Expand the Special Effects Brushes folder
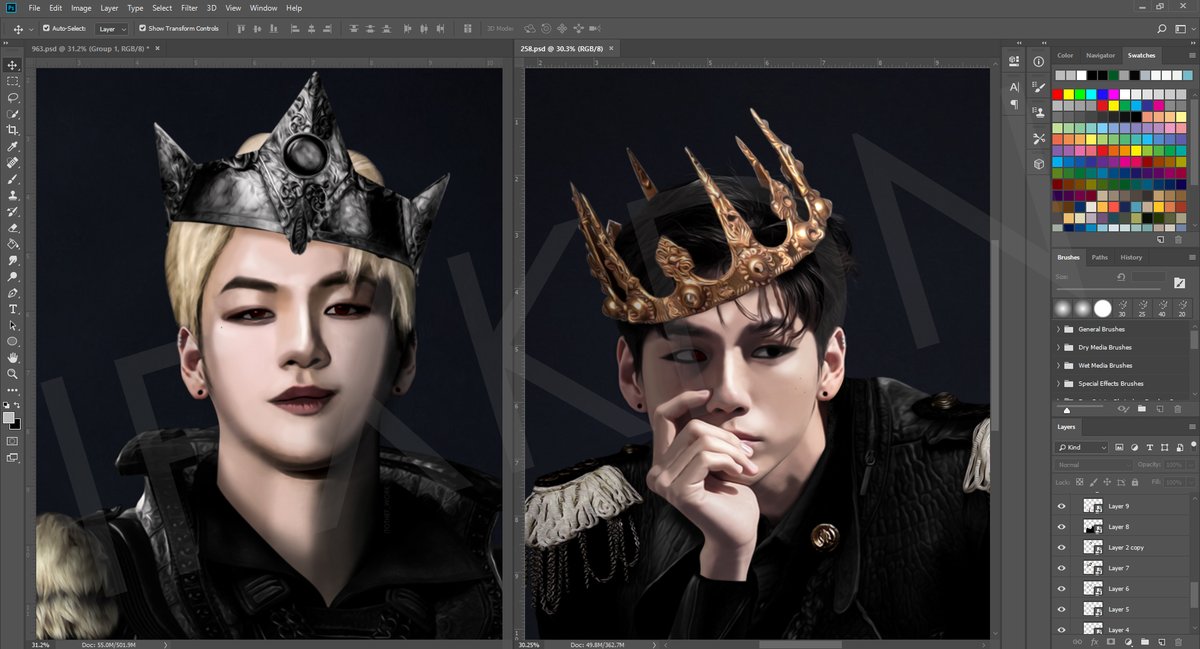Image resolution: width=1200 pixels, height=649 pixels. tap(1059, 383)
